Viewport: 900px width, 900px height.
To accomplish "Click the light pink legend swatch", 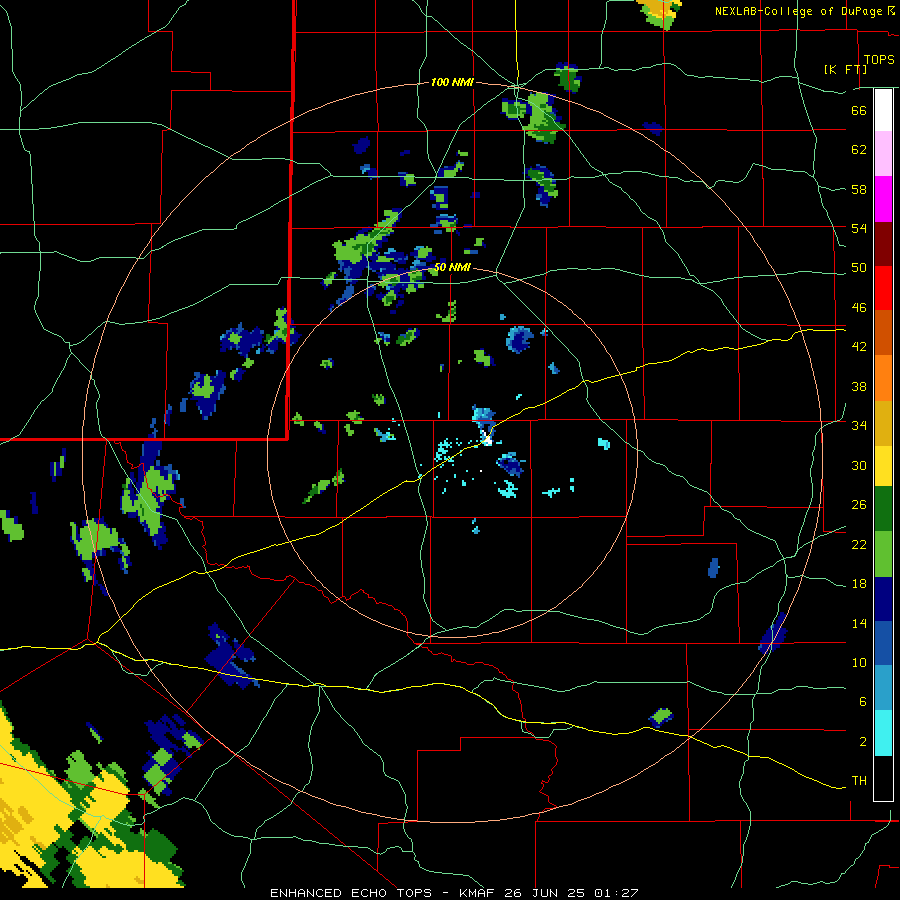I will point(883,154).
